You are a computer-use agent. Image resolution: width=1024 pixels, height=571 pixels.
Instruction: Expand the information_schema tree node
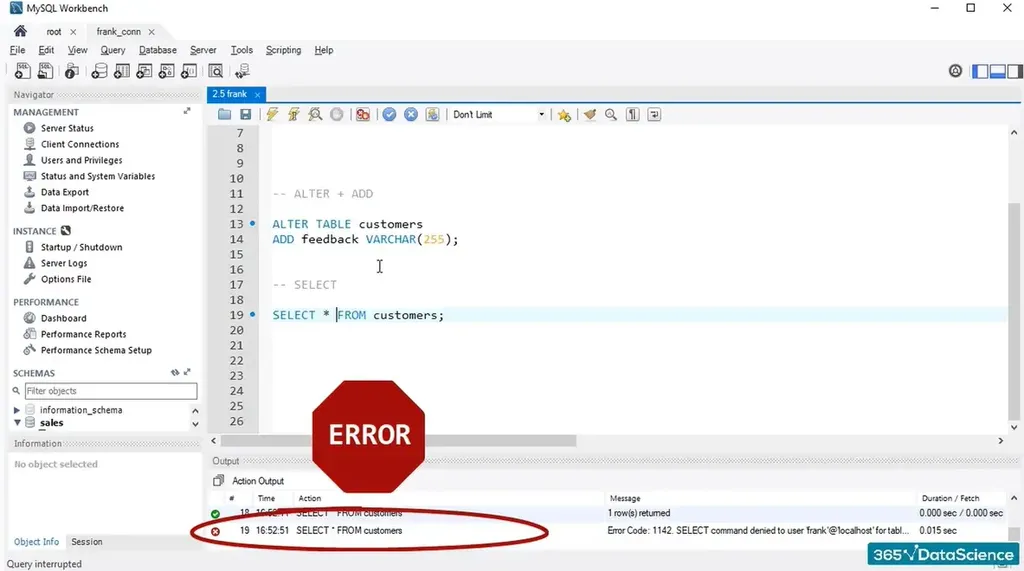[17, 410]
